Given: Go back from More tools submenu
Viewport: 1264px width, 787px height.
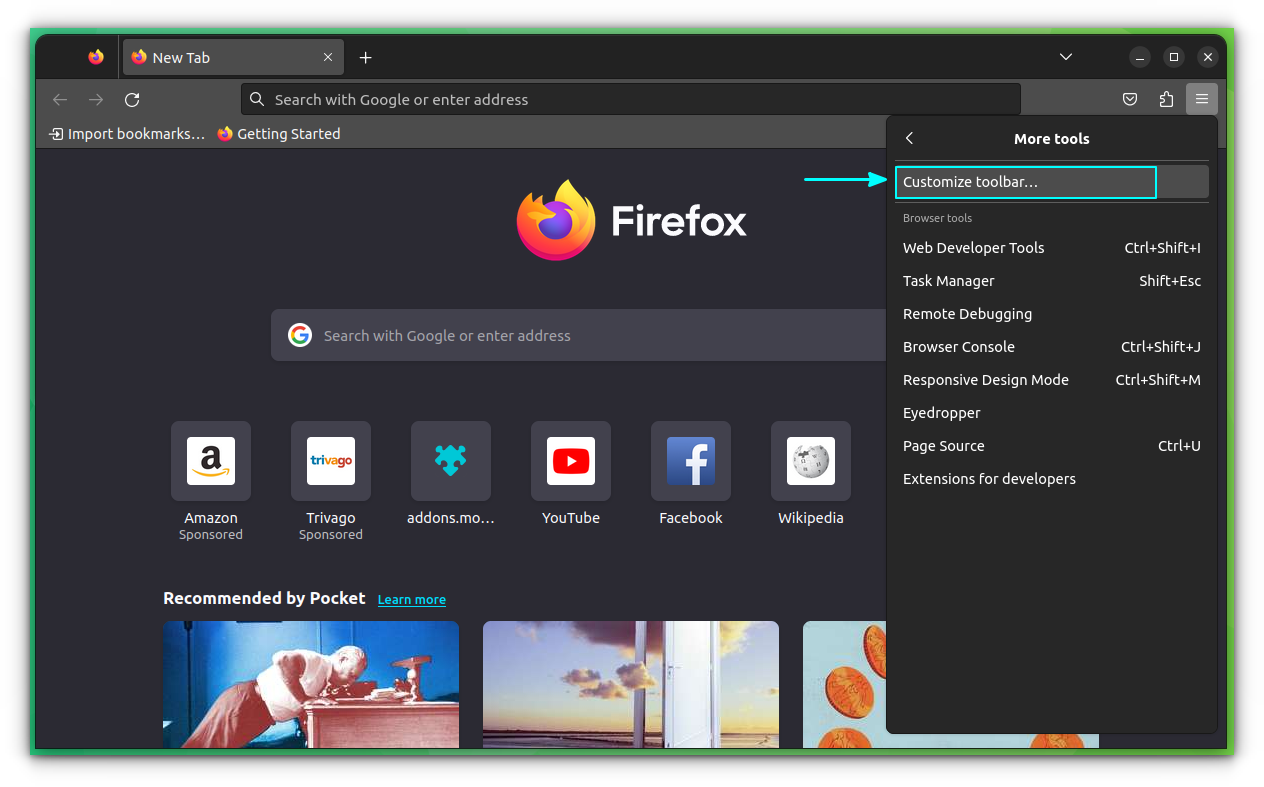Looking at the screenshot, I should 910,138.
